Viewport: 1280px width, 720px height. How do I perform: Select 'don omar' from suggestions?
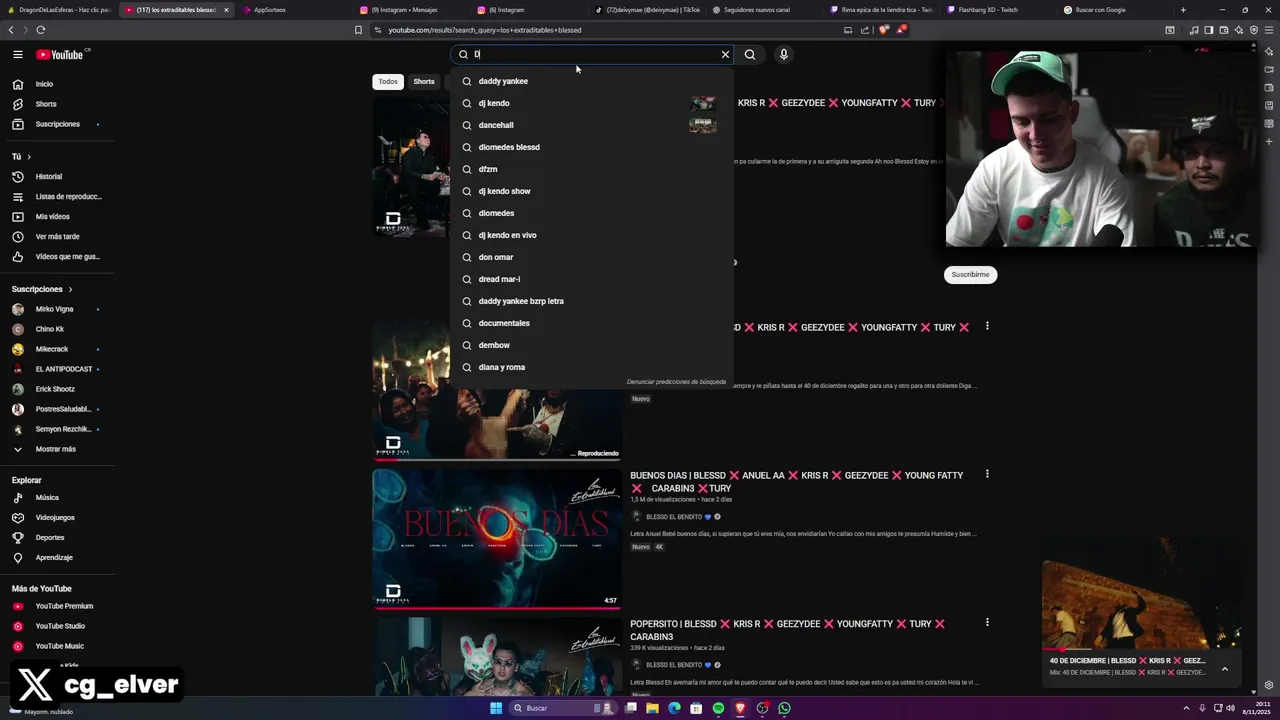tap(591, 257)
